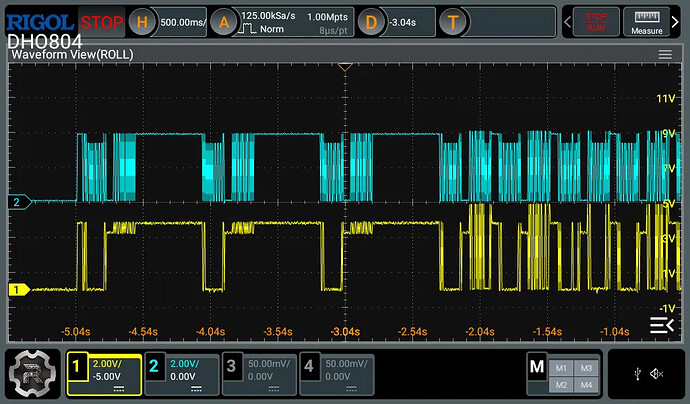Open the Math M panel

(537, 366)
